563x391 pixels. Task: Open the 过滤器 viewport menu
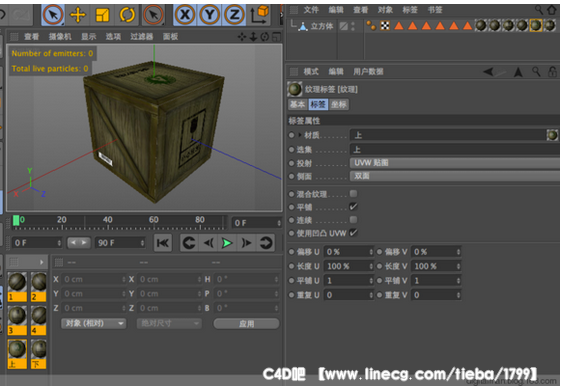click(141, 37)
